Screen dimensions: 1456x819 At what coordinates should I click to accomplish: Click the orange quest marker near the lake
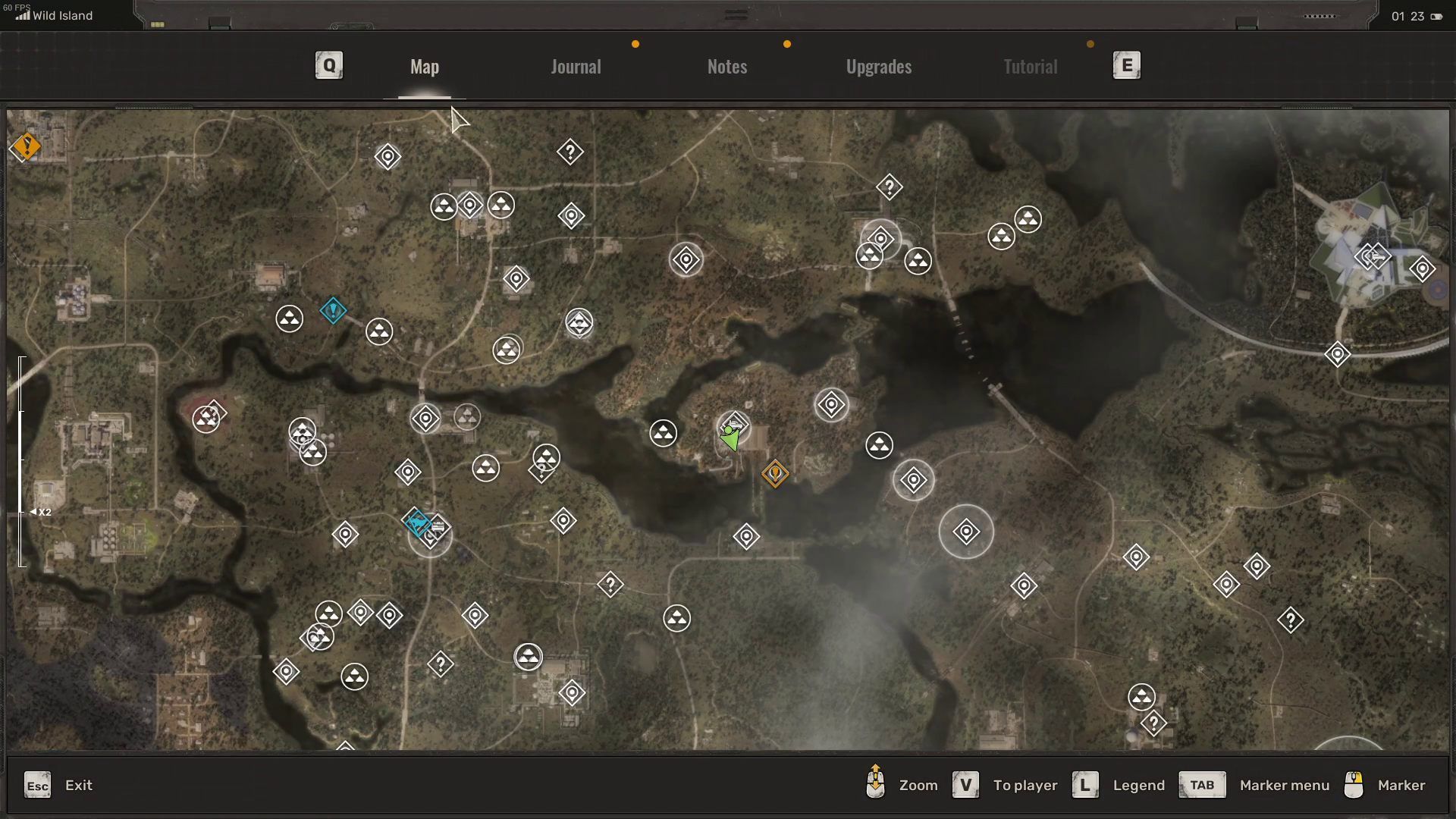775,473
